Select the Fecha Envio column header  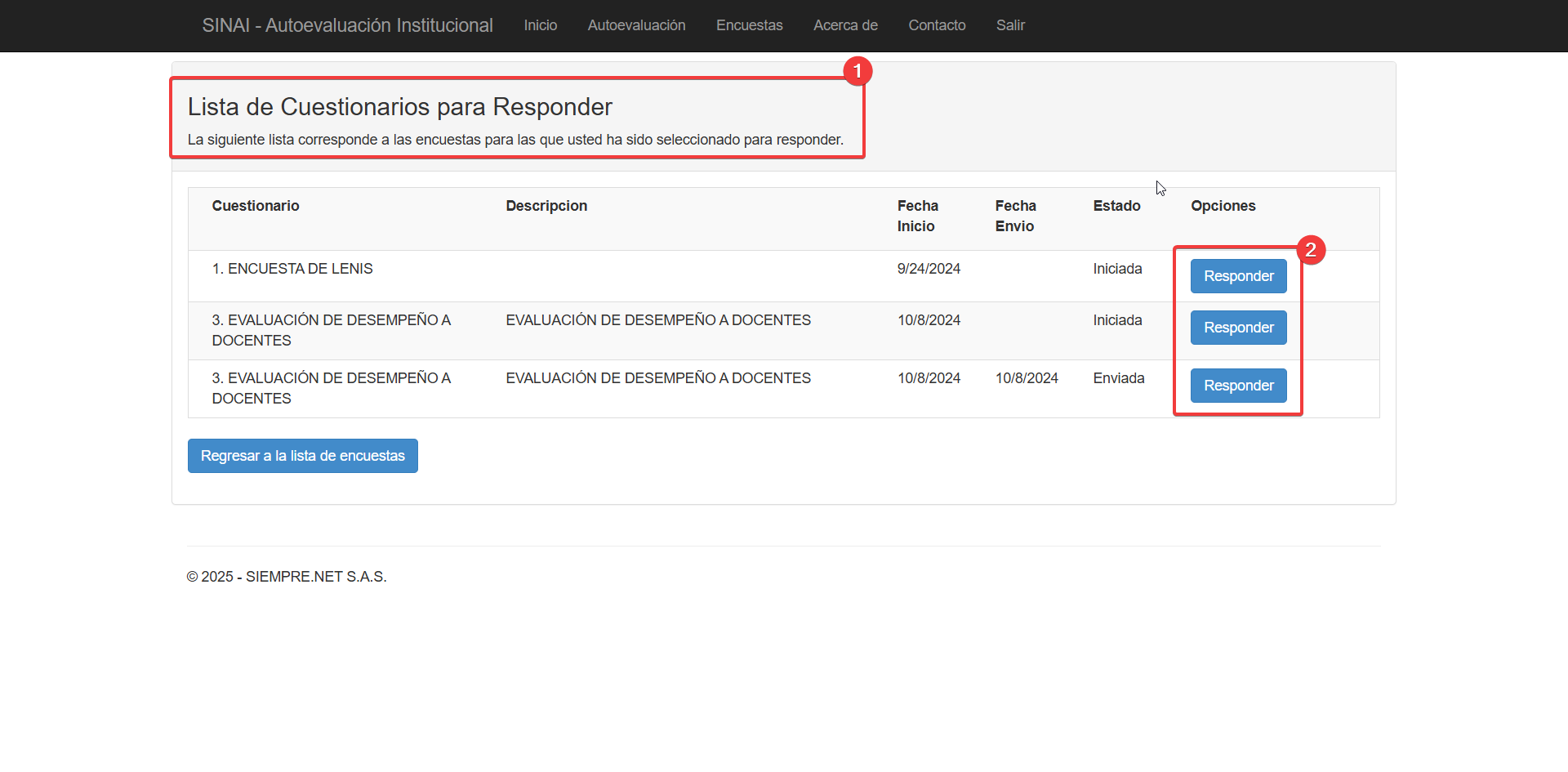(x=1015, y=216)
